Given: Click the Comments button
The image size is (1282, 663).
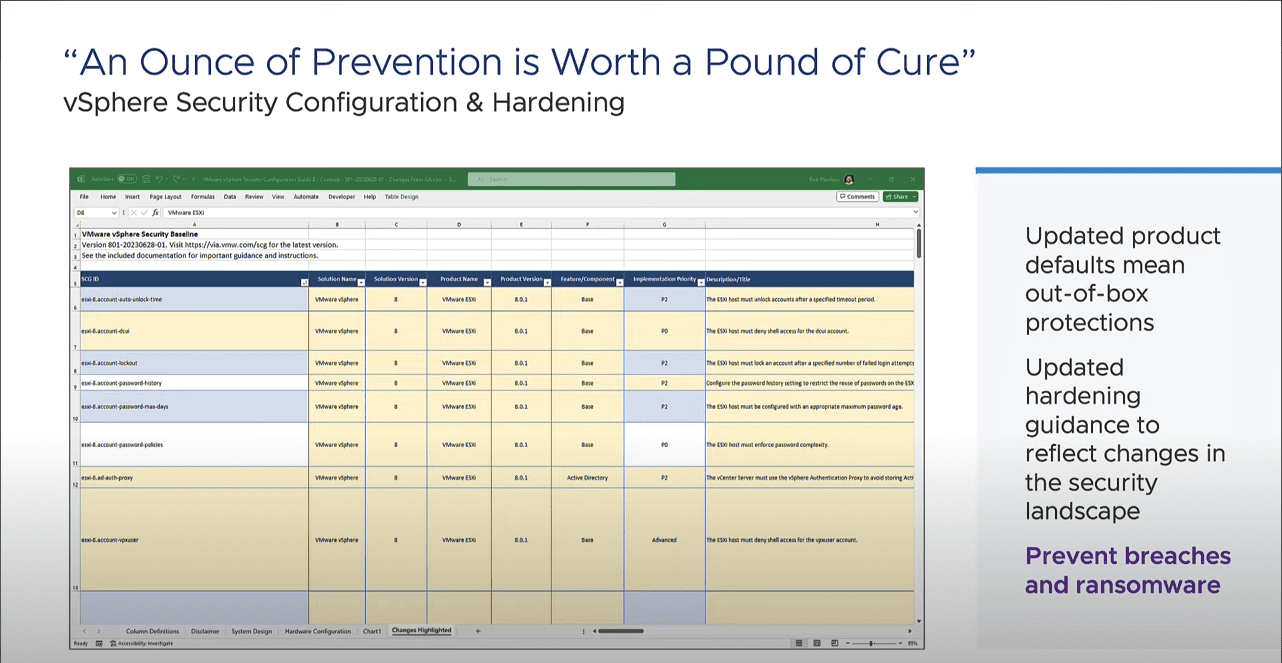Looking at the screenshot, I should click(x=858, y=197).
